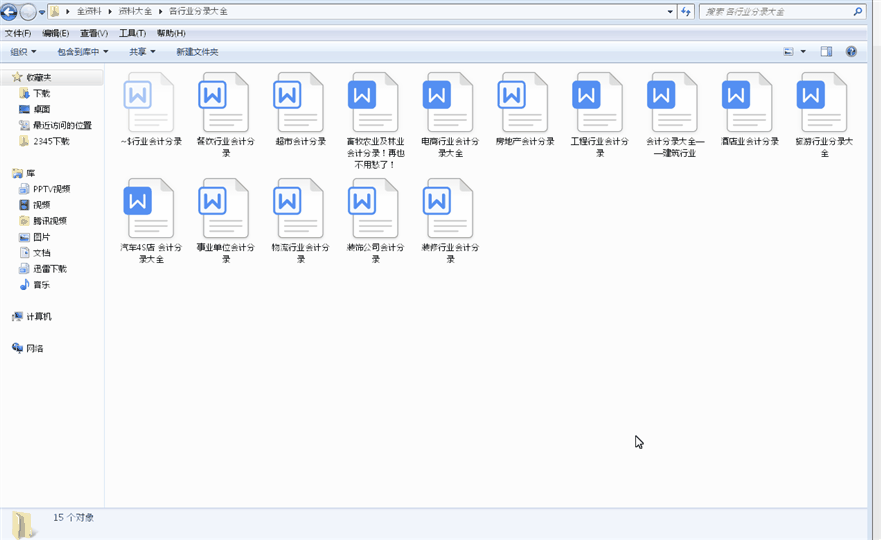Select the ~$行业会计分录 temp file icon
The width and height of the screenshot is (881, 540).
coord(151,103)
